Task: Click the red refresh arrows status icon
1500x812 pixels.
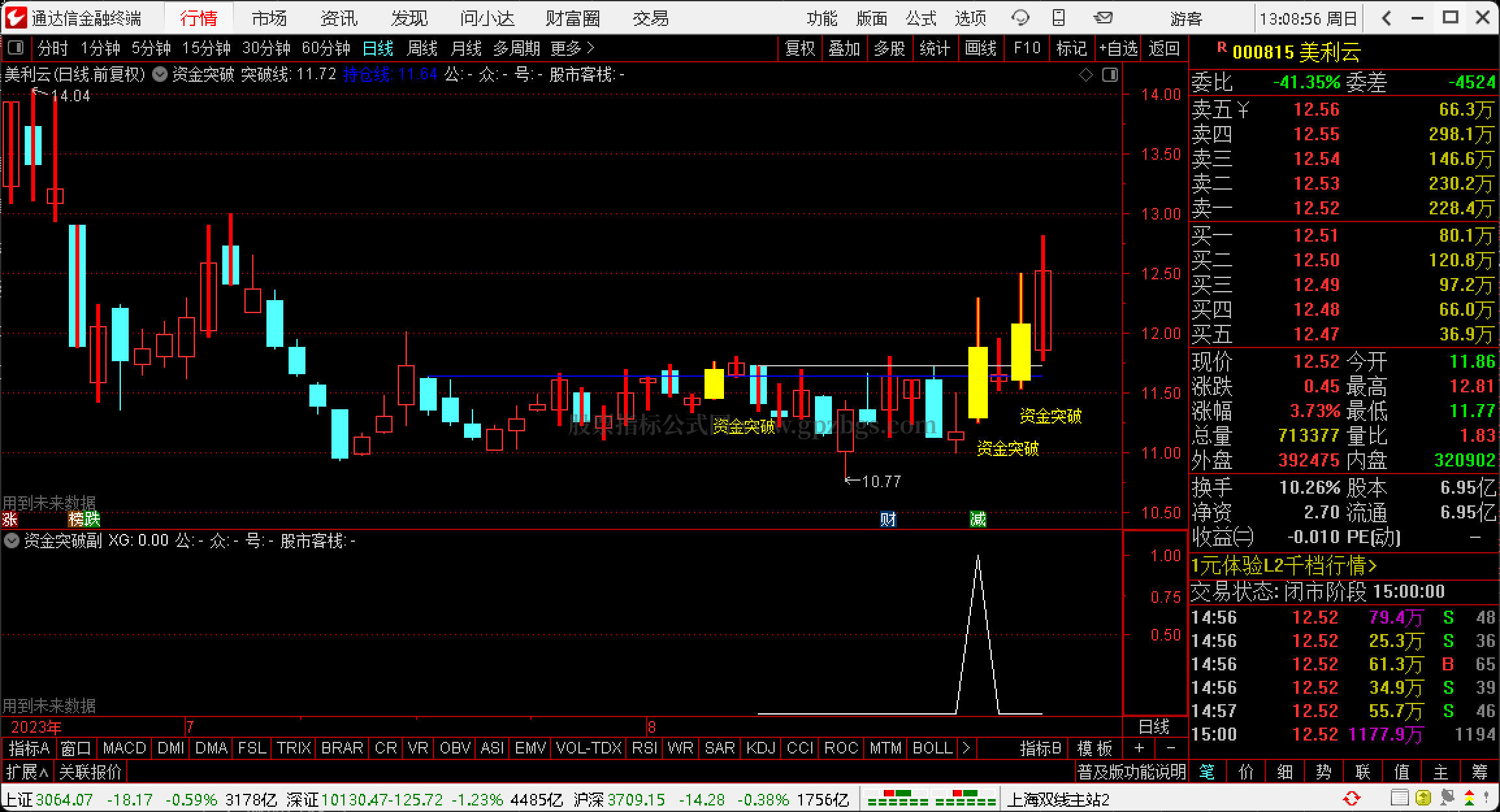Action: [1352, 798]
